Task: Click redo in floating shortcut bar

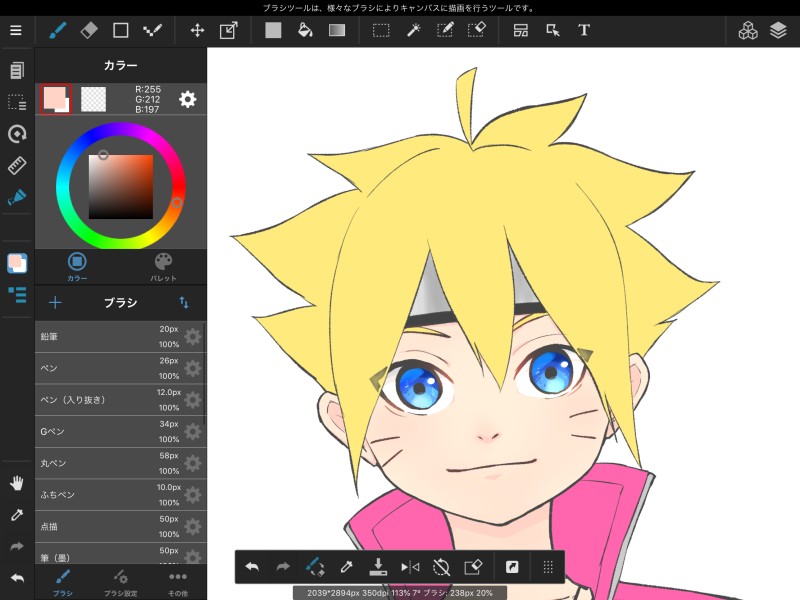Action: [x=283, y=567]
